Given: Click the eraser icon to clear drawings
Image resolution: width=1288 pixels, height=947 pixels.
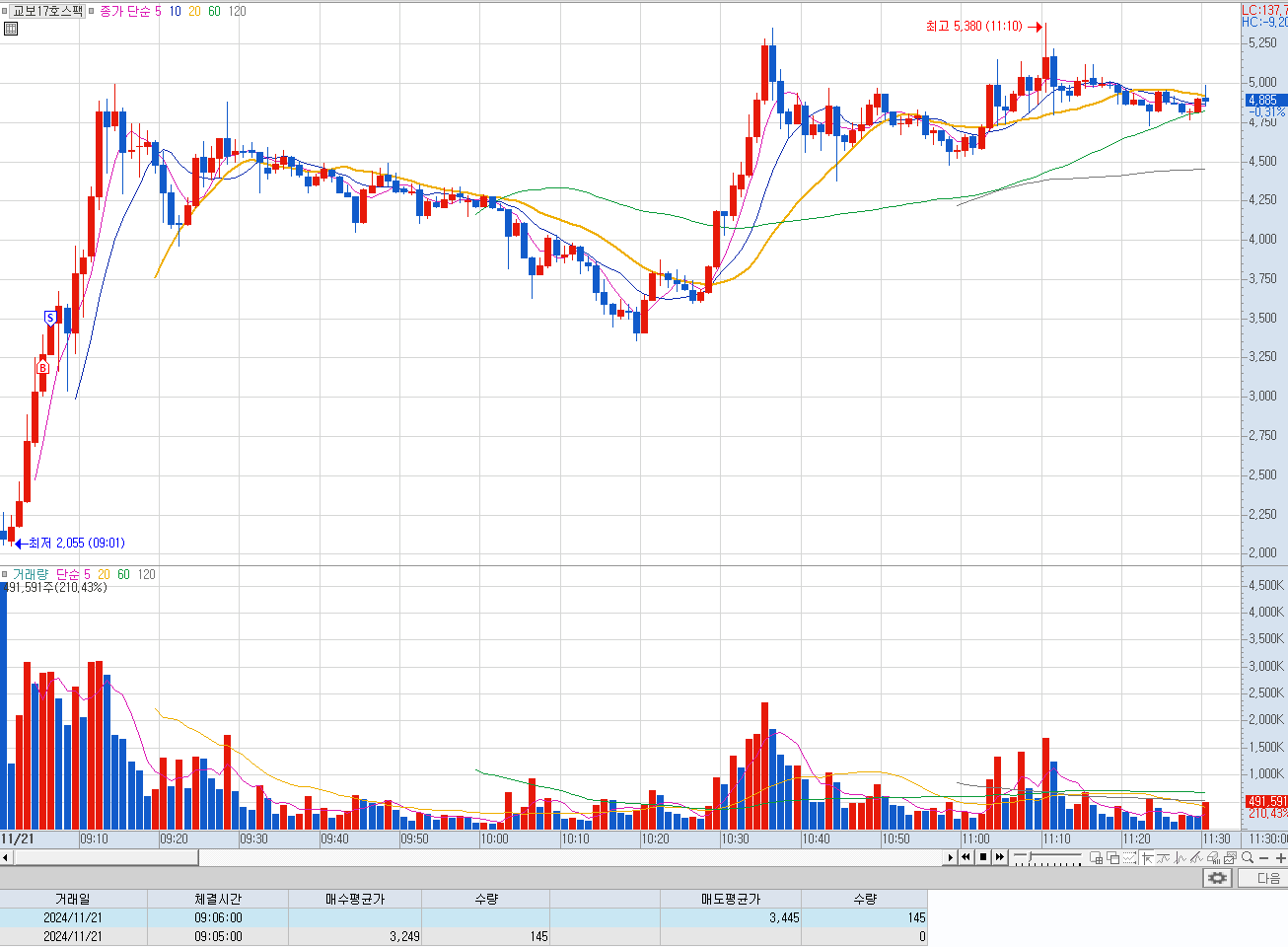Looking at the screenshot, I should click(x=1214, y=858).
